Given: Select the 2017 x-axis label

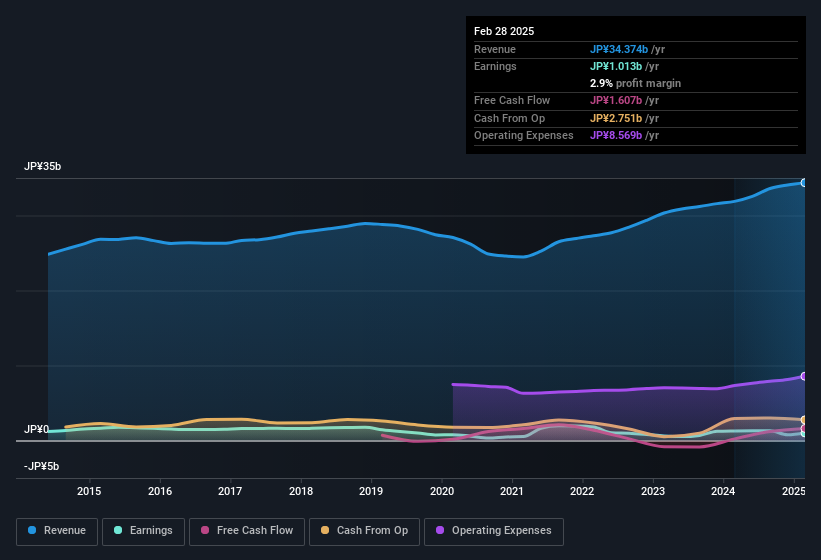Looking at the screenshot, I should click(230, 491).
